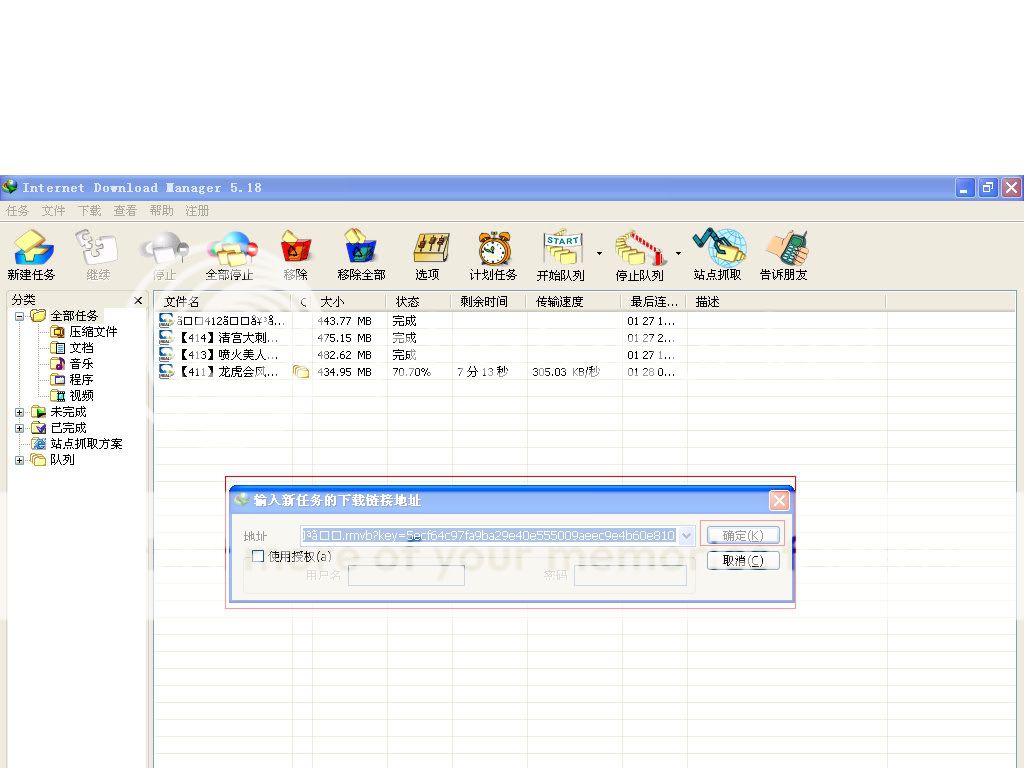Click the 开始队列 (start queue) icon
The height and width of the screenshot is (768, 1024).
point(561,249)
